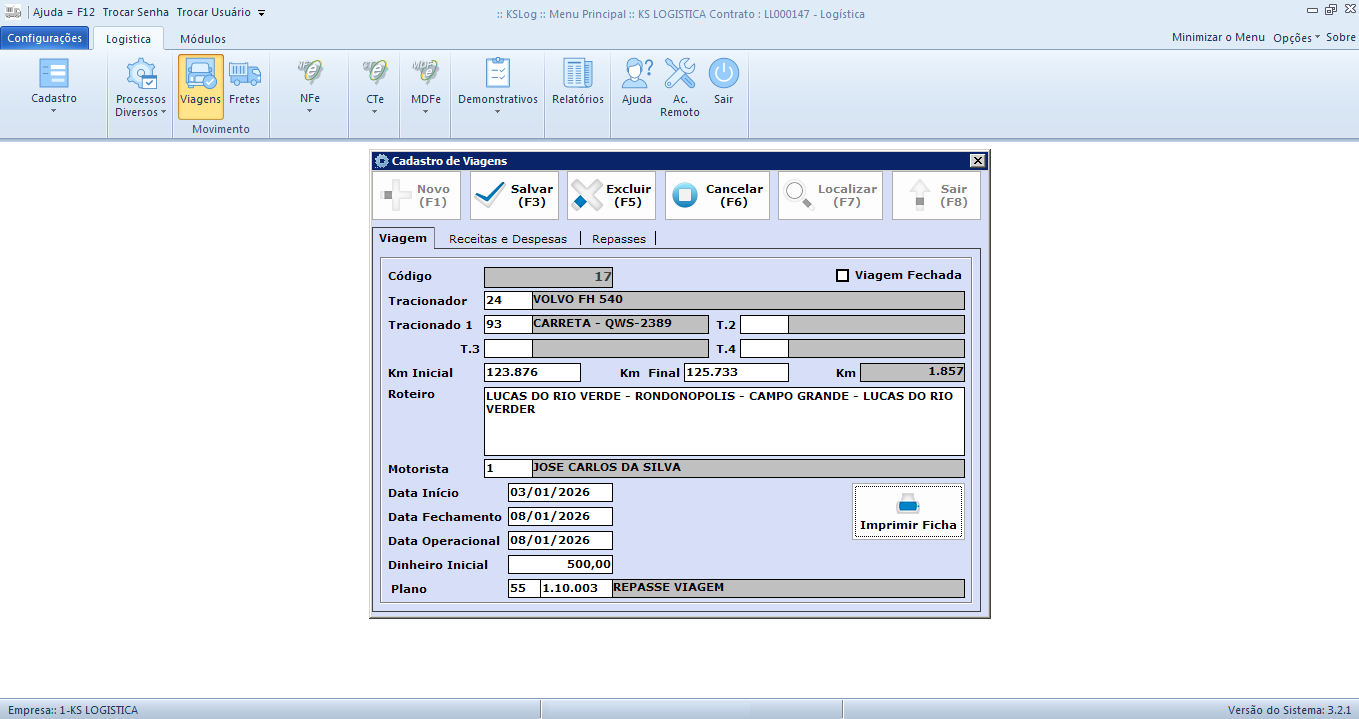
Task: Open the Relatórios reports icon
Action: click(578, 84)
